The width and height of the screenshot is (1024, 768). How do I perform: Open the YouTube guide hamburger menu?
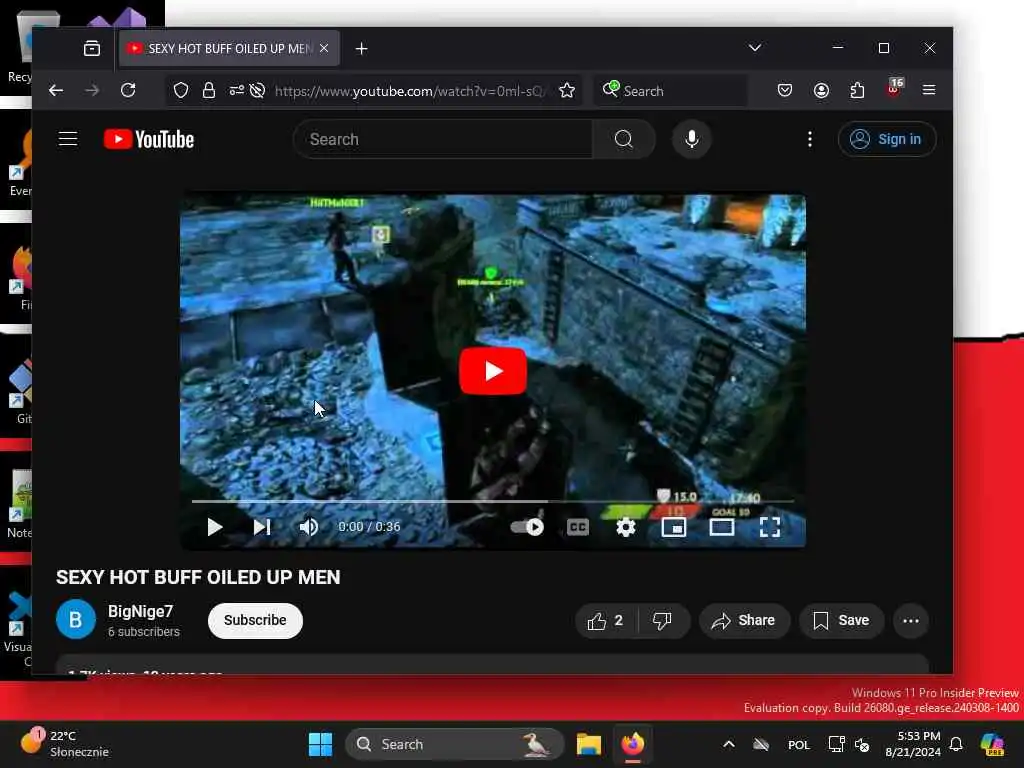(x=68, y=139)
